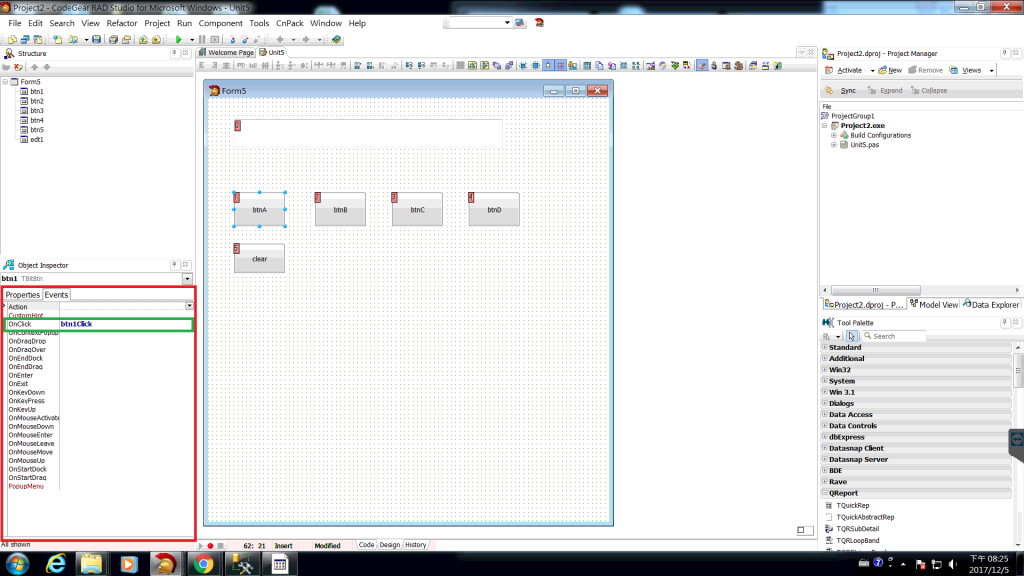
Task: Click the Move Up arrow in Structure panel
Action: tap(35, 67)
